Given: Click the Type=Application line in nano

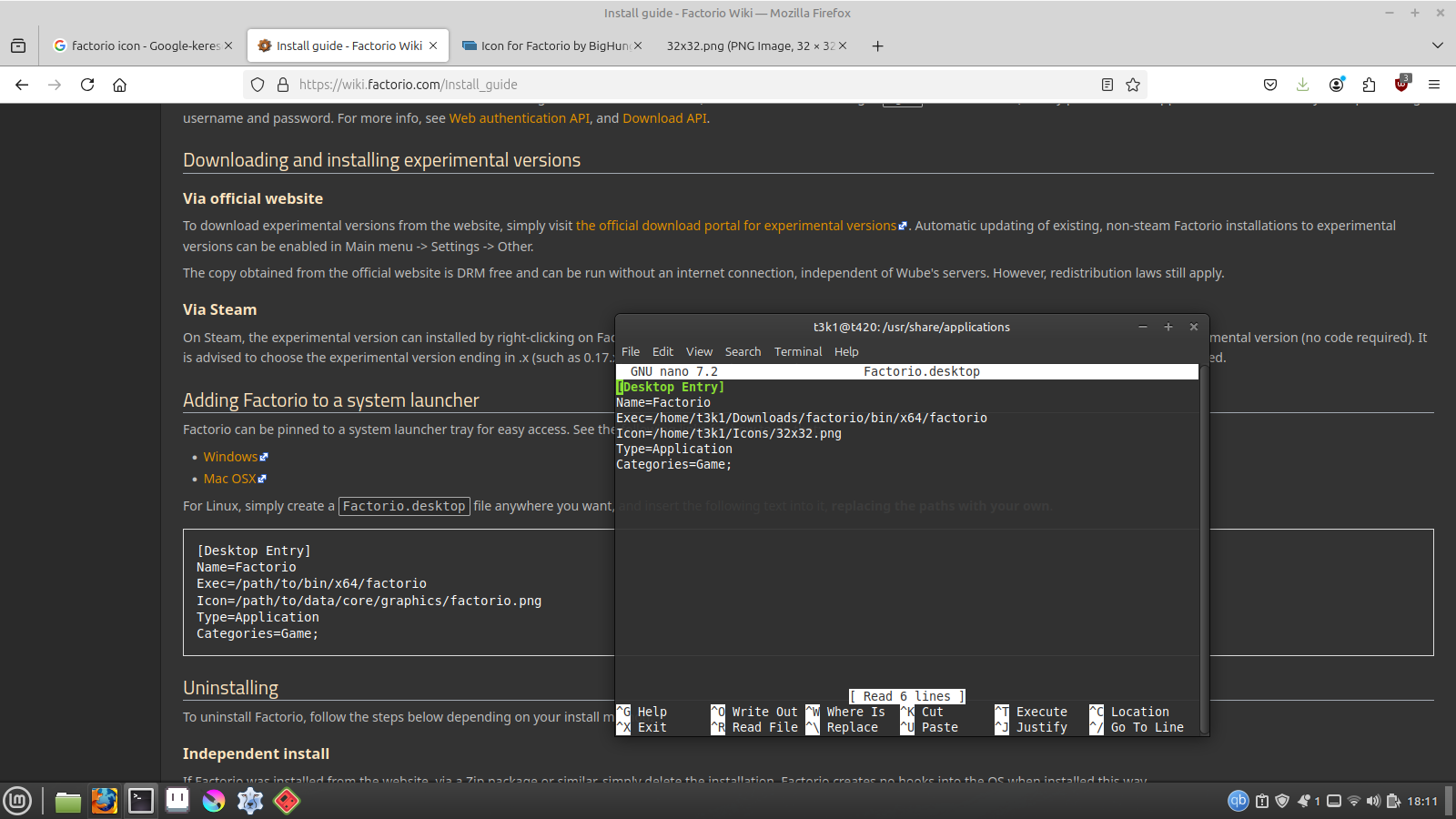Looking at the screenshot, I should [674, 449].
